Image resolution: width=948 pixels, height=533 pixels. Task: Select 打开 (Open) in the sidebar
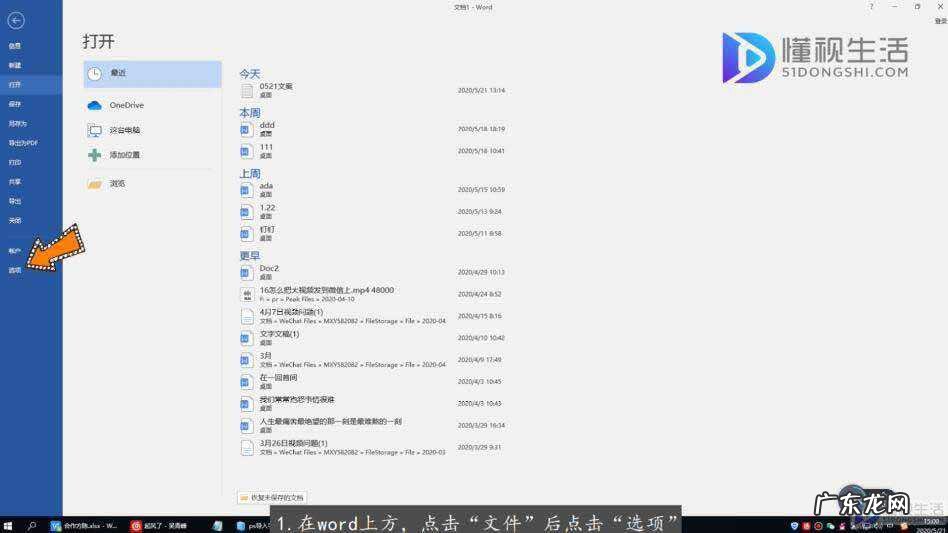click(x=15, y=85)
